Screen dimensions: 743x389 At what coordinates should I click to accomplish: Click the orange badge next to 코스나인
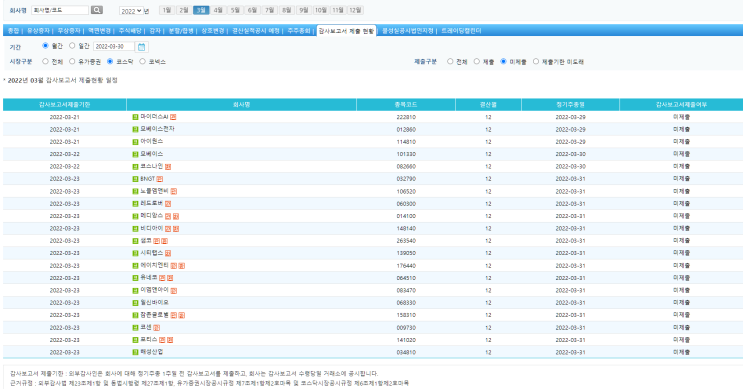[168, 167]
